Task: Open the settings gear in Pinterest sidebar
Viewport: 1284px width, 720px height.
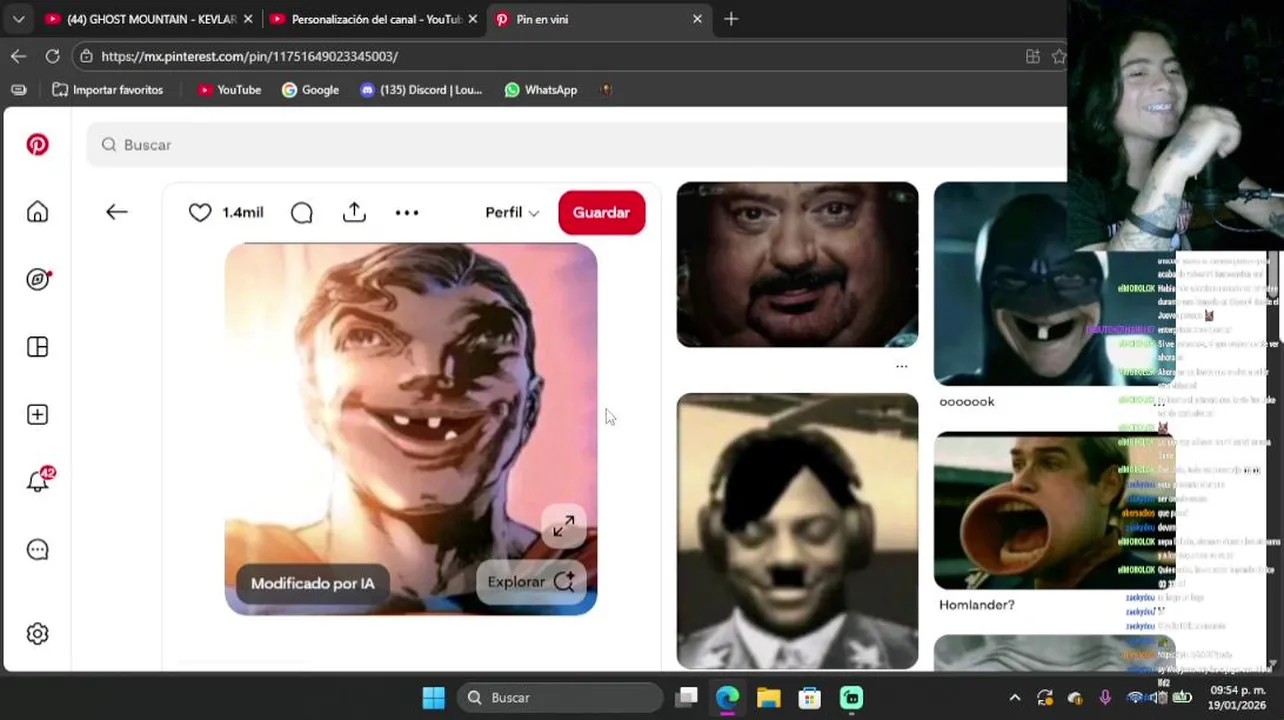Action: (37, 634)
